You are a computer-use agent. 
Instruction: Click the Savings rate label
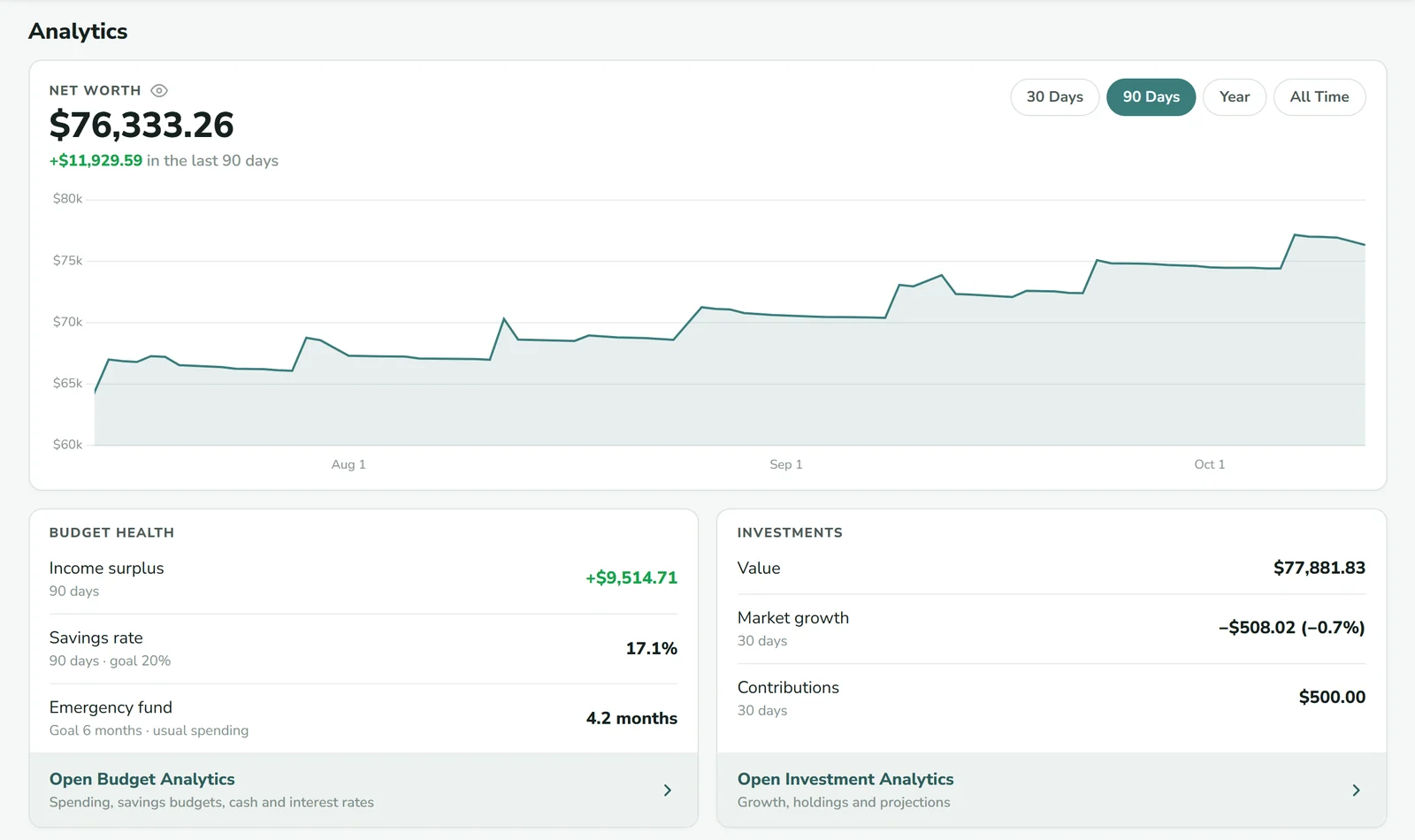[96, 638]
